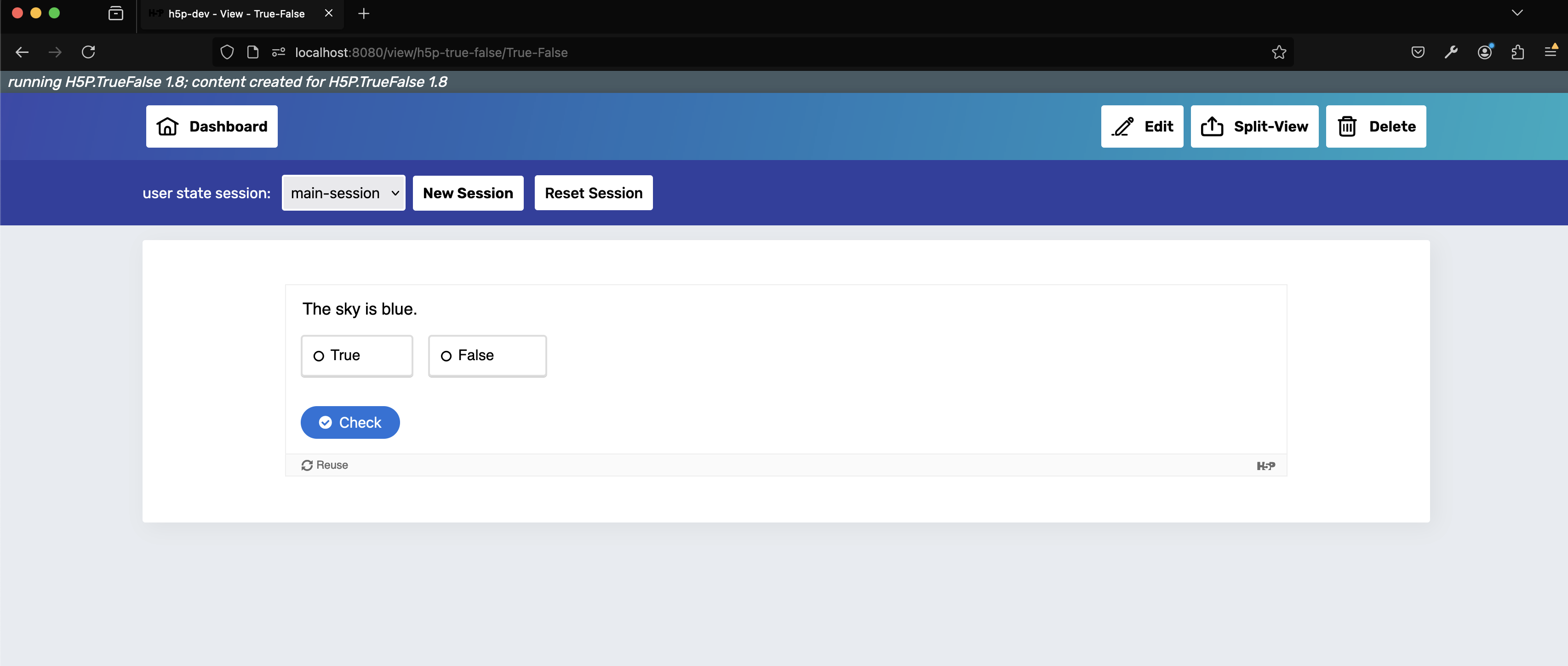
Task: Click the Edit button with pencil icon
Action: click(x=1141, y=126)
